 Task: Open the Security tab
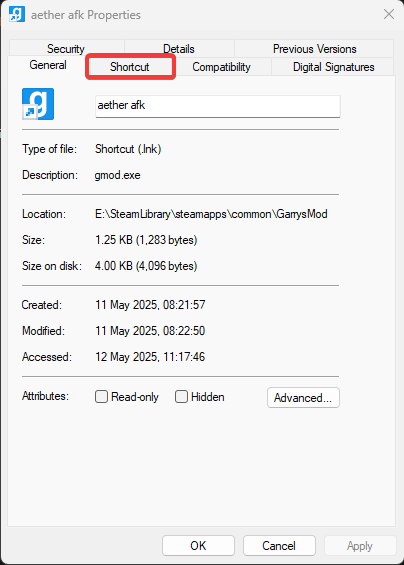click(x=66, y=48)
